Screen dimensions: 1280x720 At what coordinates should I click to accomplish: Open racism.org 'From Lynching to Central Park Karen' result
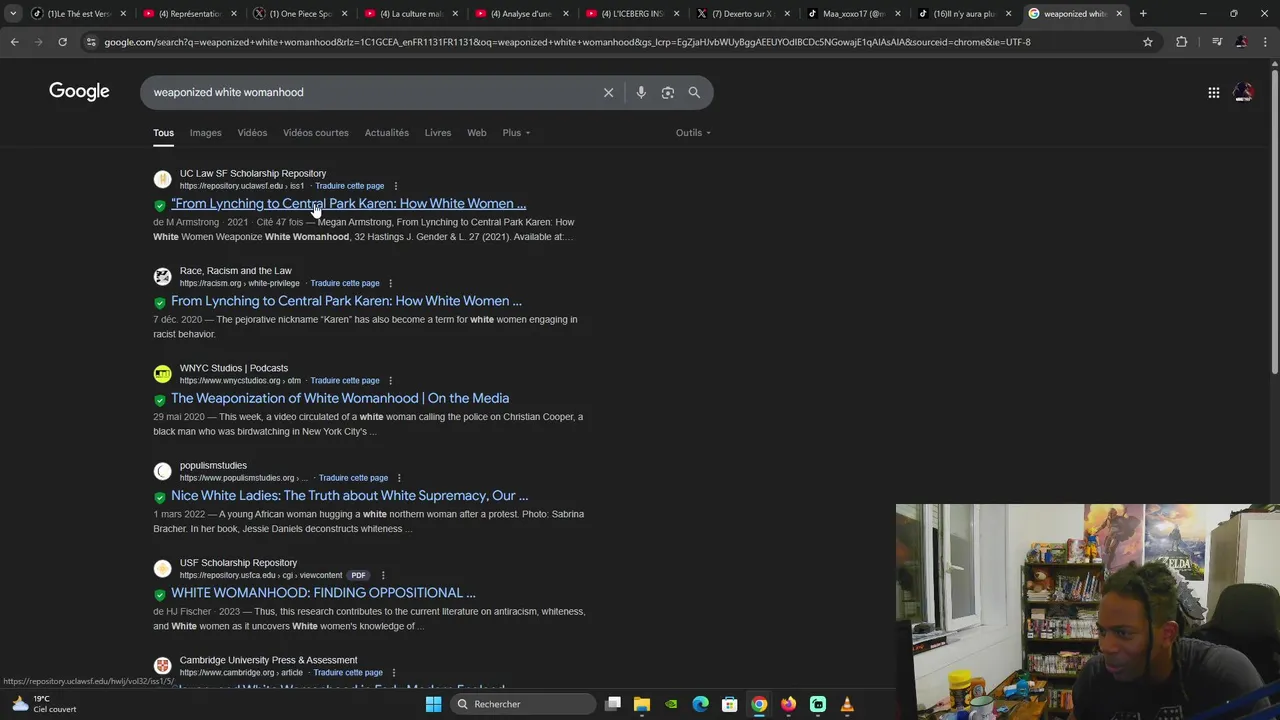click(346, 301)
